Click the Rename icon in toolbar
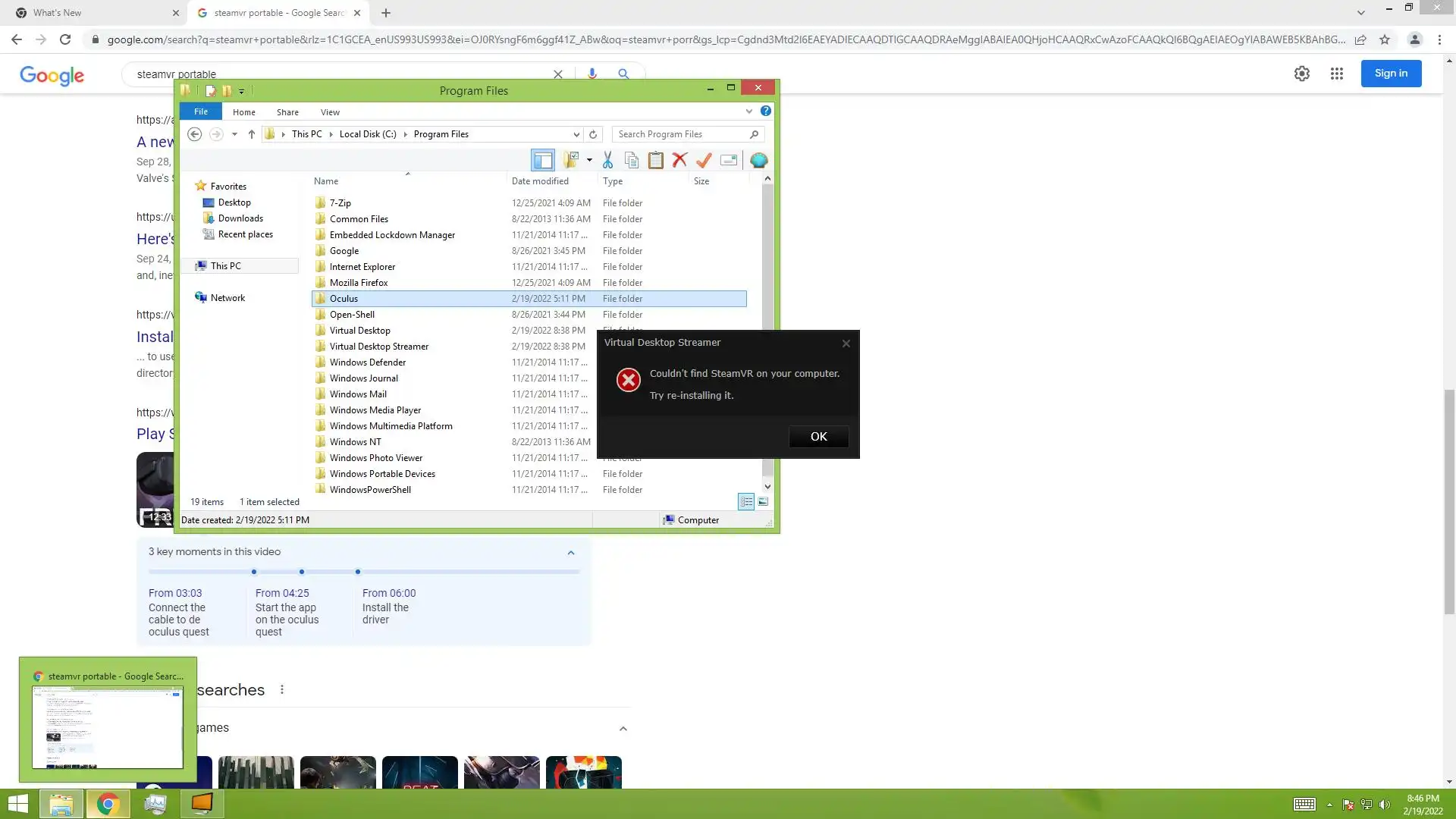The height and width of the screenshot is (819, 1456). pos(729,160)
